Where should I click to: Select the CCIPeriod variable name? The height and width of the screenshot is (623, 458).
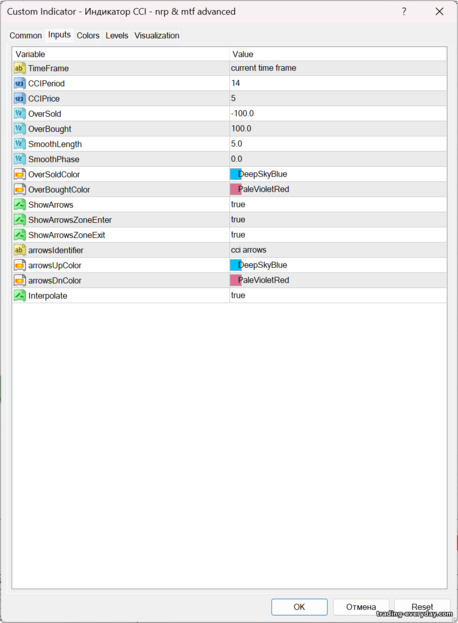(46, 83)
